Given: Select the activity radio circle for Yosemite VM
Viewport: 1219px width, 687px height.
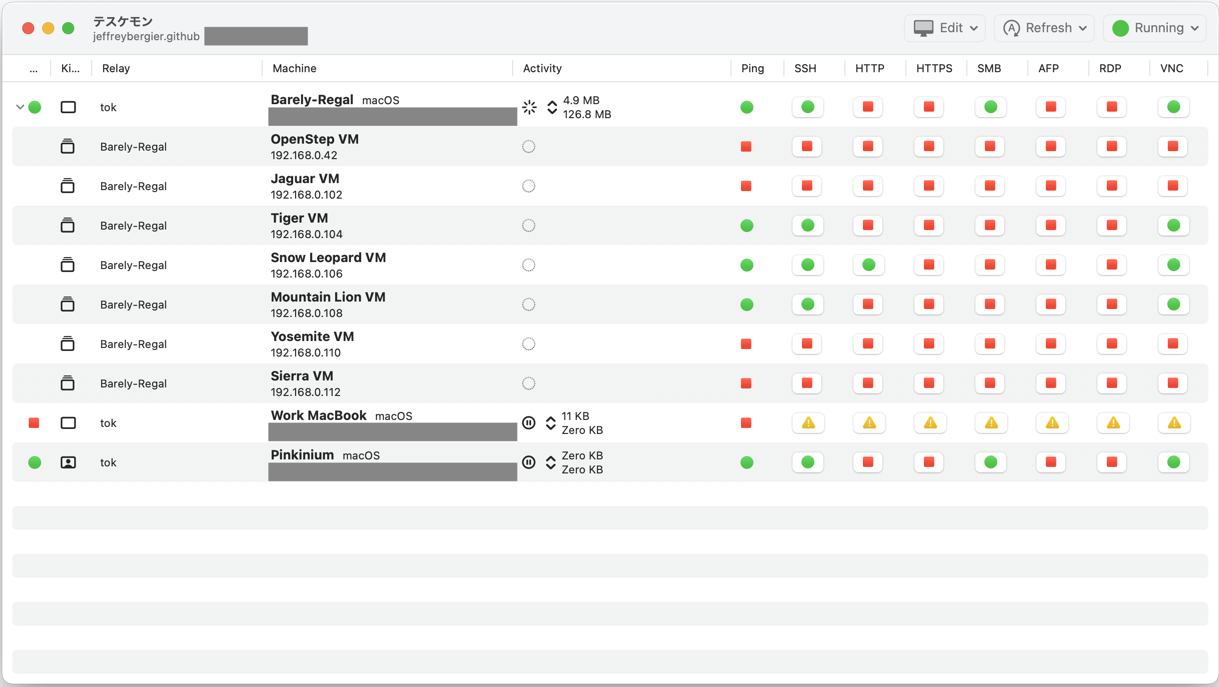Looking at the screenshot, I should point(529,344).
